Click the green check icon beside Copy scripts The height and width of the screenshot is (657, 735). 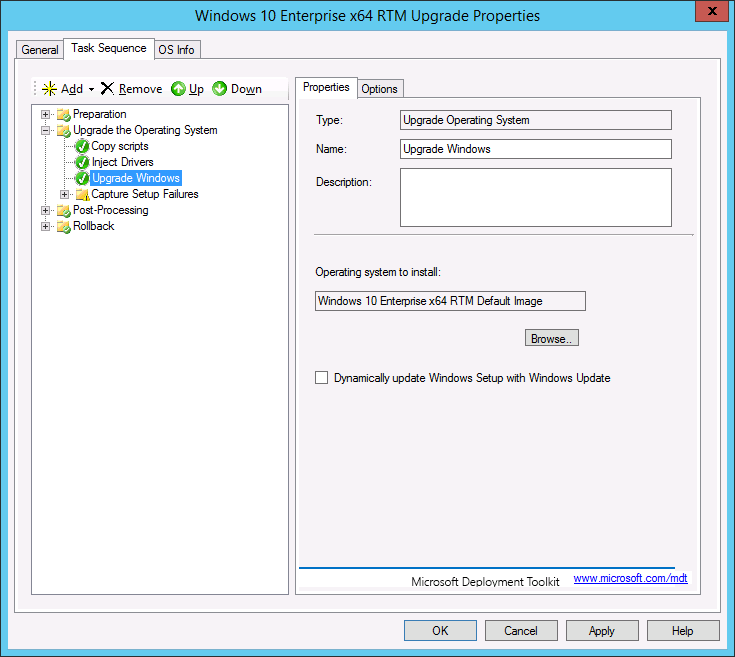tap(82, 146)
